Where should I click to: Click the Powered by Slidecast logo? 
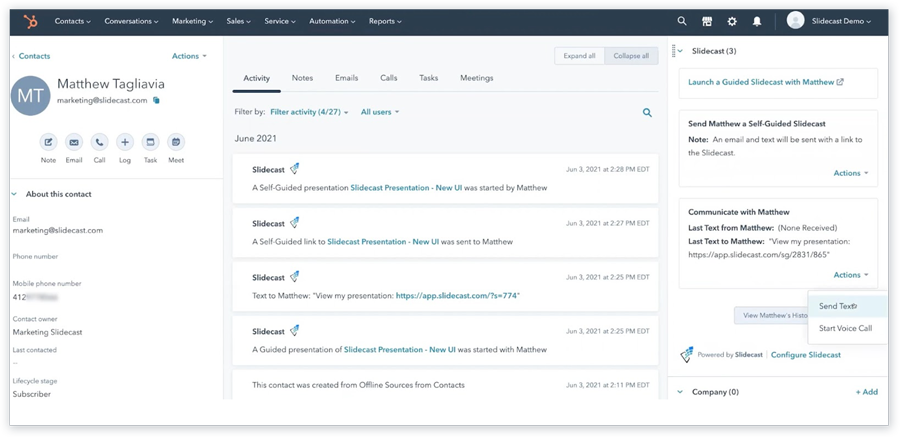click(687, 355)
